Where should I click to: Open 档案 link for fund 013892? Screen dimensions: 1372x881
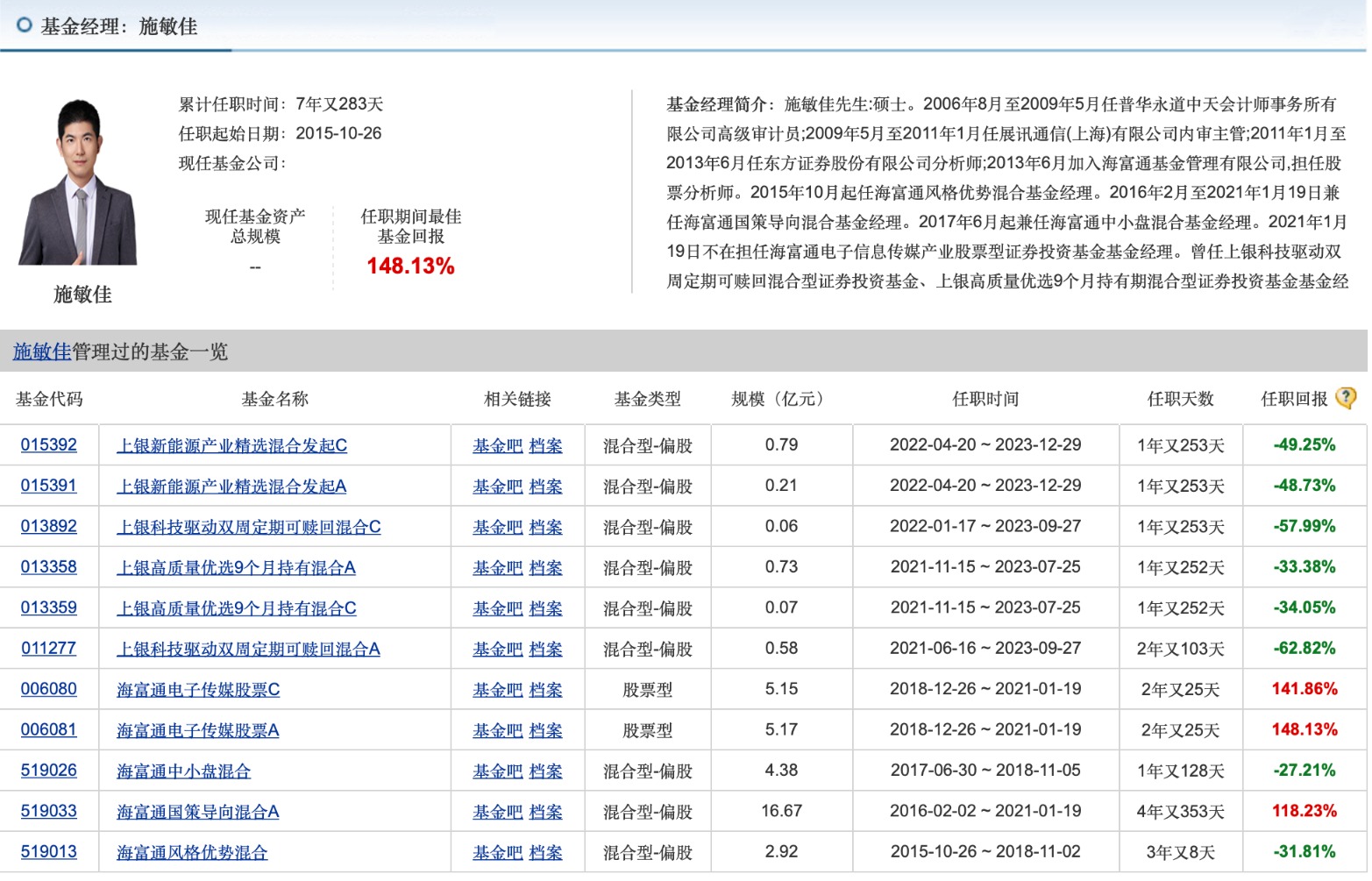(x=545, y=527)
